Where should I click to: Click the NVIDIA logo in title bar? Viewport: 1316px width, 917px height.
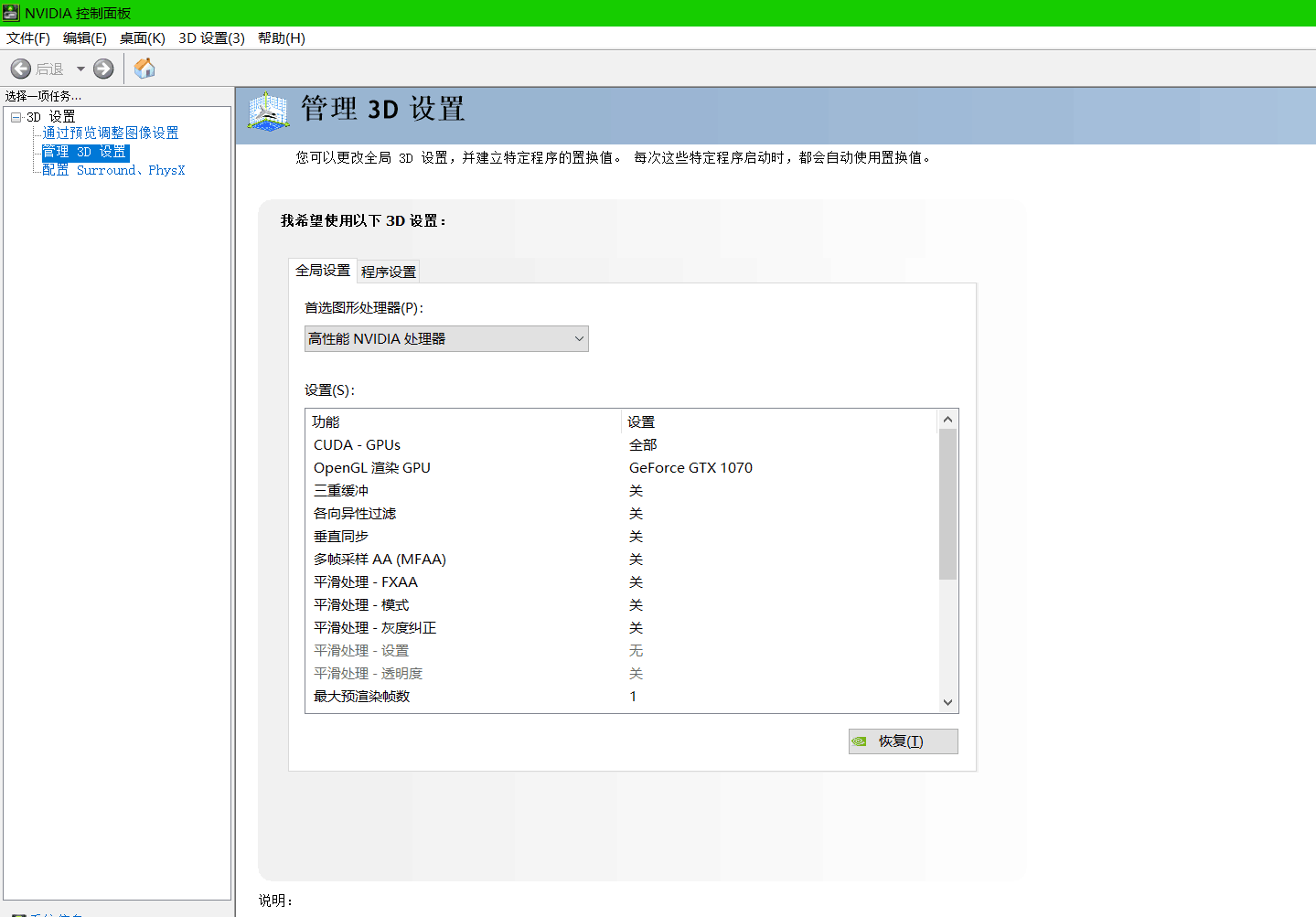pos(11,13)
